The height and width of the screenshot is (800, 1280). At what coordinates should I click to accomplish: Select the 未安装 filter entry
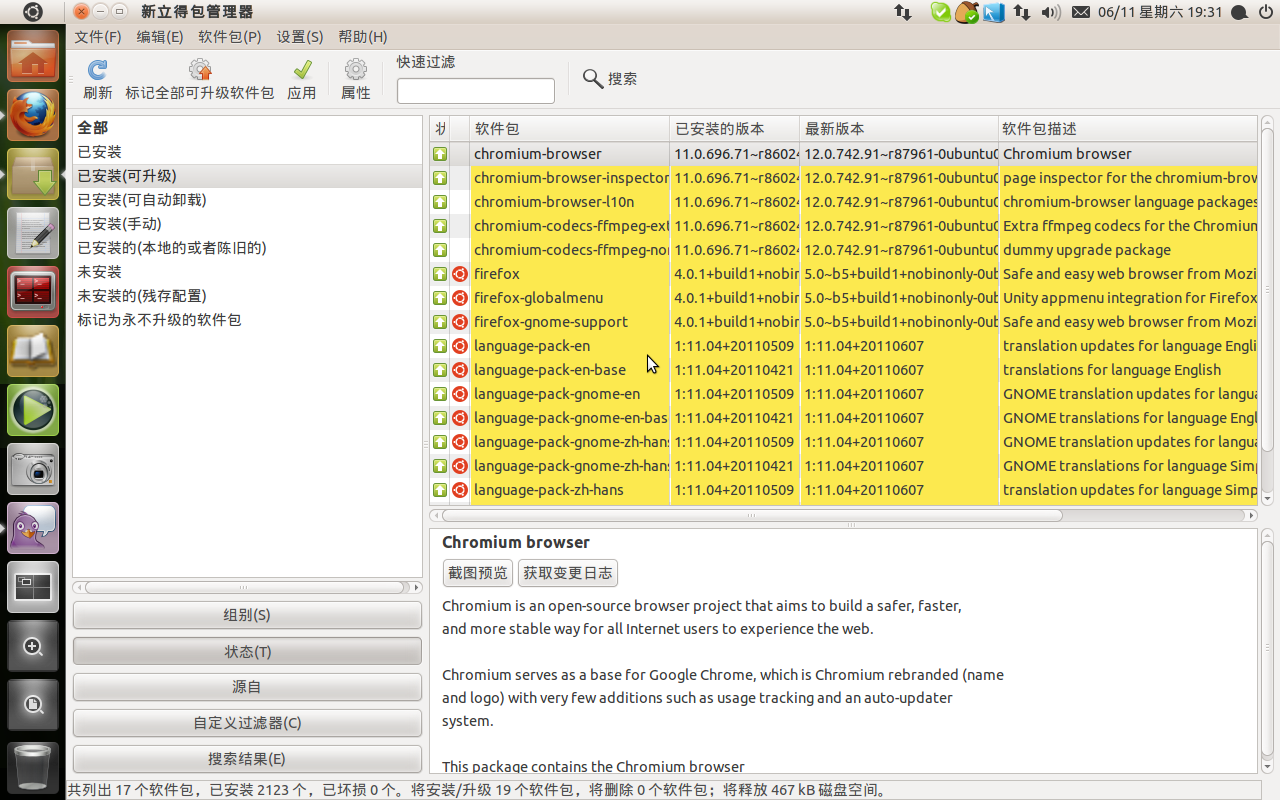(x=247, y=272)
